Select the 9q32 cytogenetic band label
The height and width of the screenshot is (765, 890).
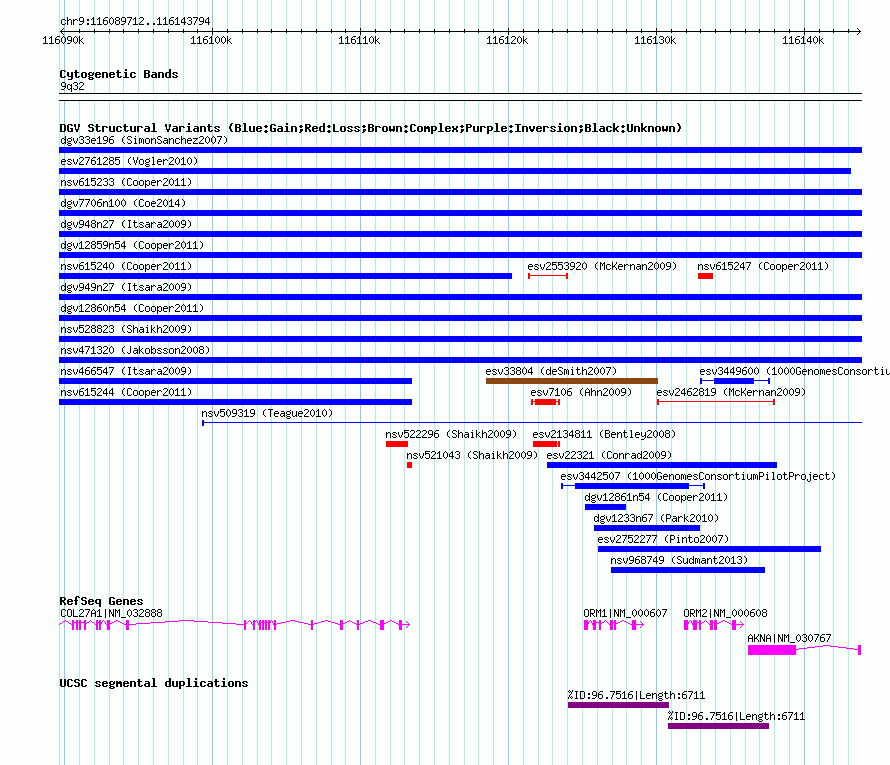tap(72, 86)
